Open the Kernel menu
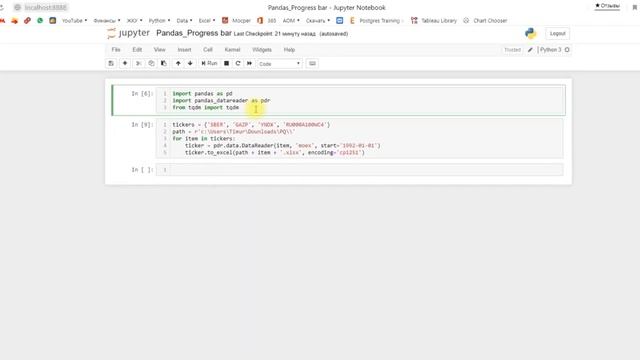The height and width of the screenshot is (360, 640). coord(232,50)
